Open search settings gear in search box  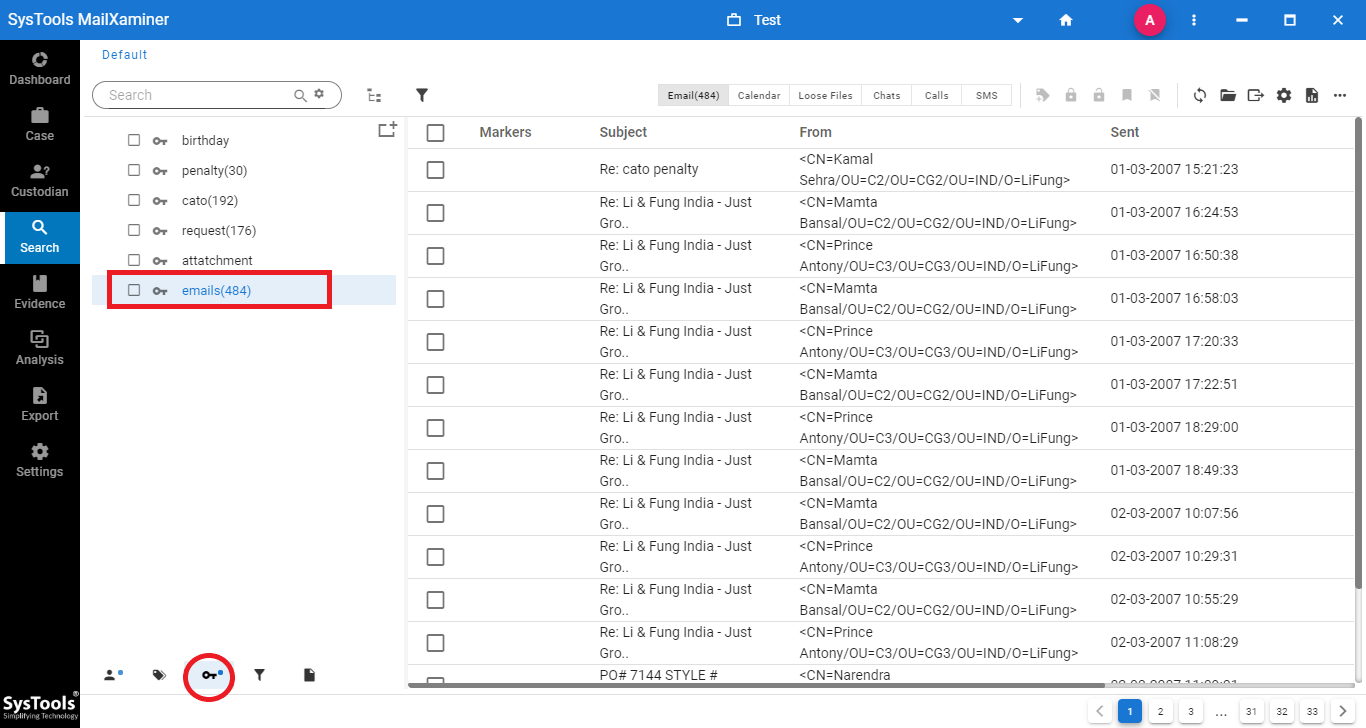pyautogui.click(x=319, y=94)
